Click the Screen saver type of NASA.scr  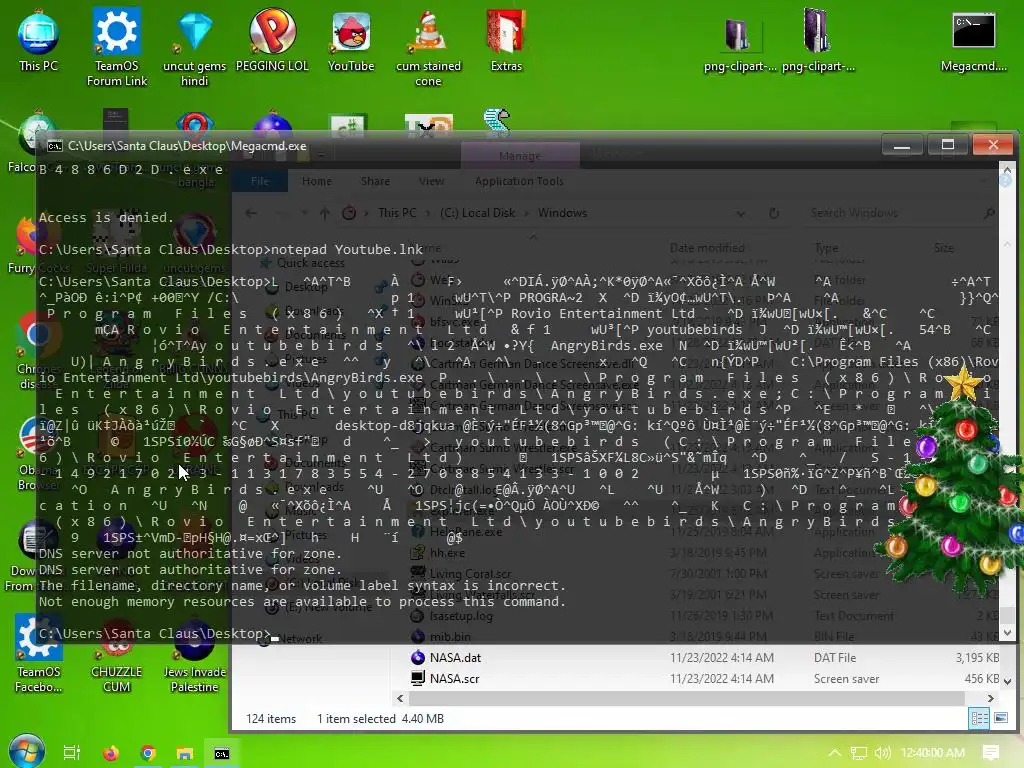[846, 679]
